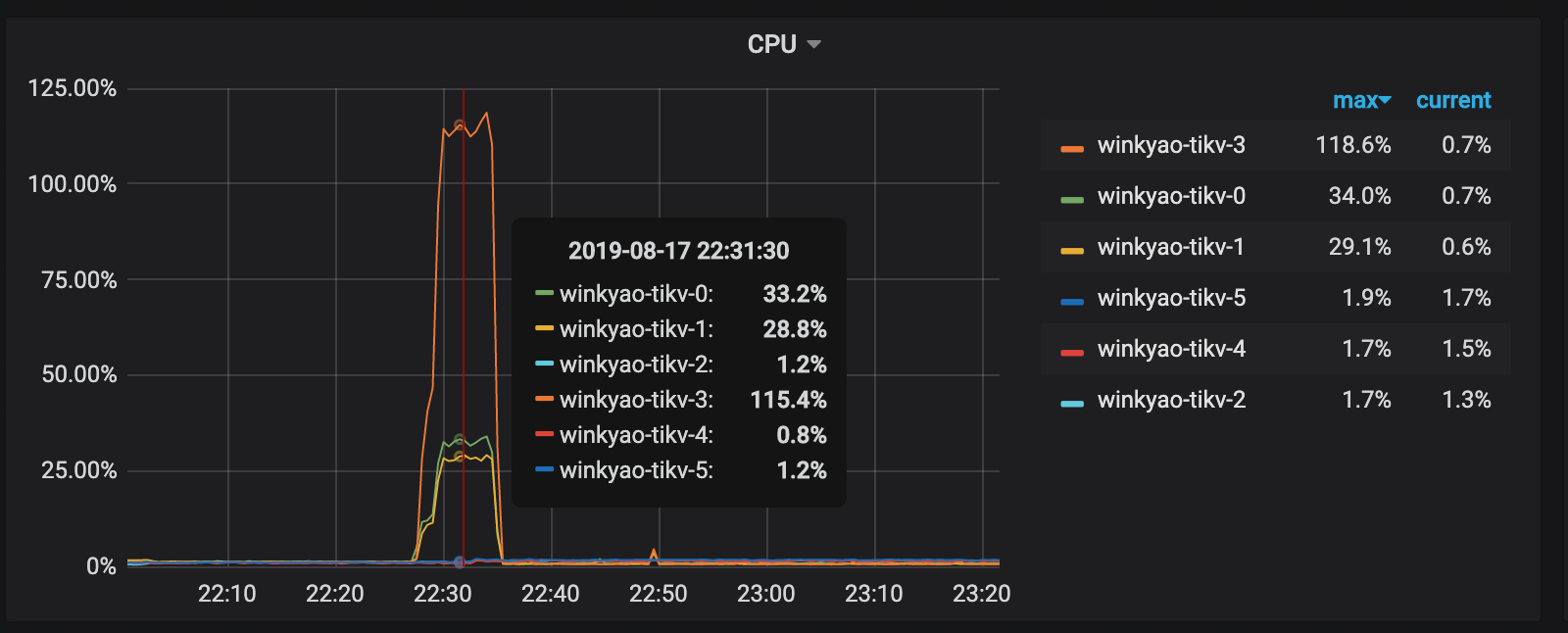Click the 118.6% max value in the legend
This screenshot has height=633, width=1568.
(x=1352, y=145)
